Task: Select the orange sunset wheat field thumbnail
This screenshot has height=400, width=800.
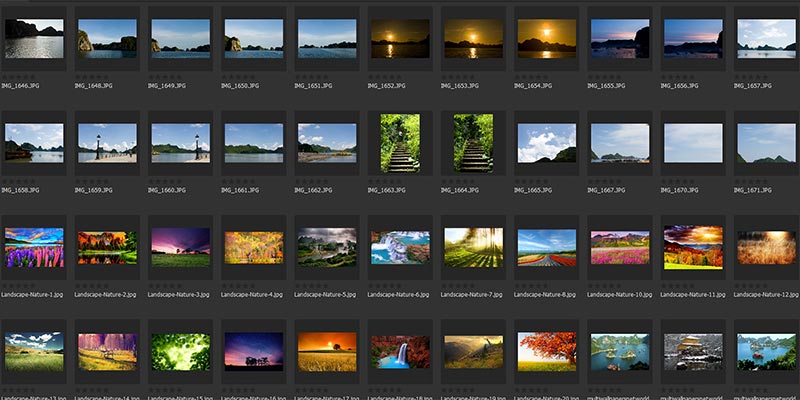Action: (x=327, y=352)
